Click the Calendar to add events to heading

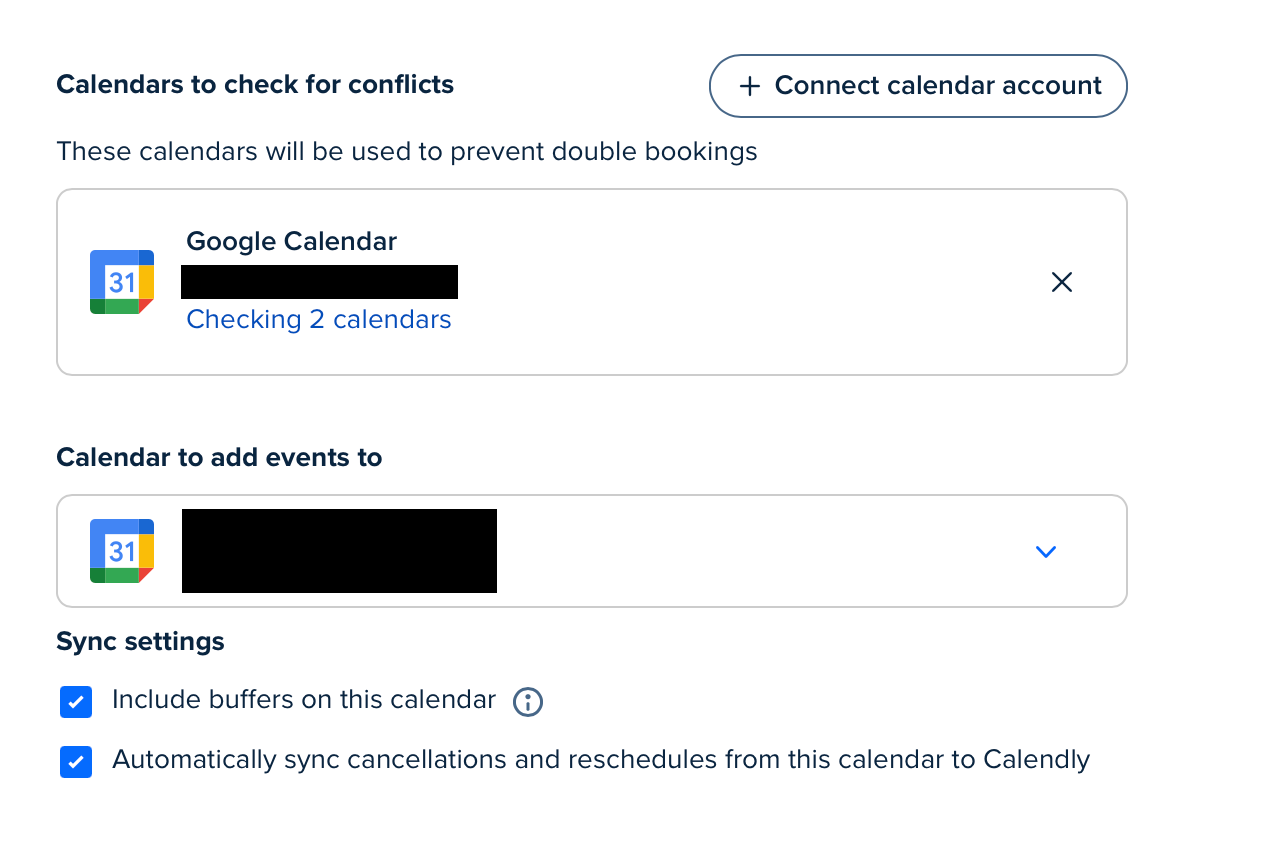(x=219, y=458)
